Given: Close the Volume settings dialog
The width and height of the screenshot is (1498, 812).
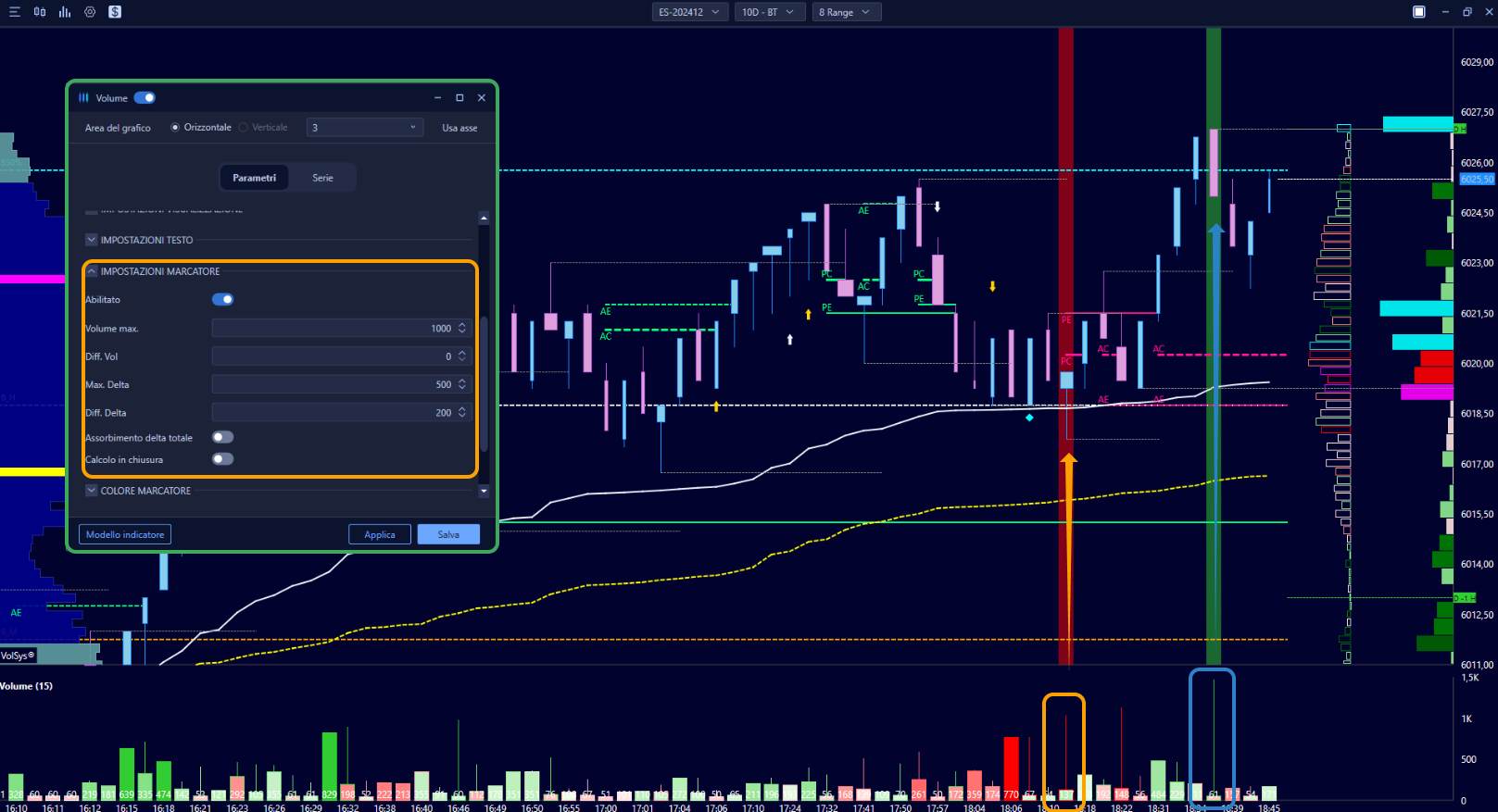Looking at the screenshot, I should 482,97.
